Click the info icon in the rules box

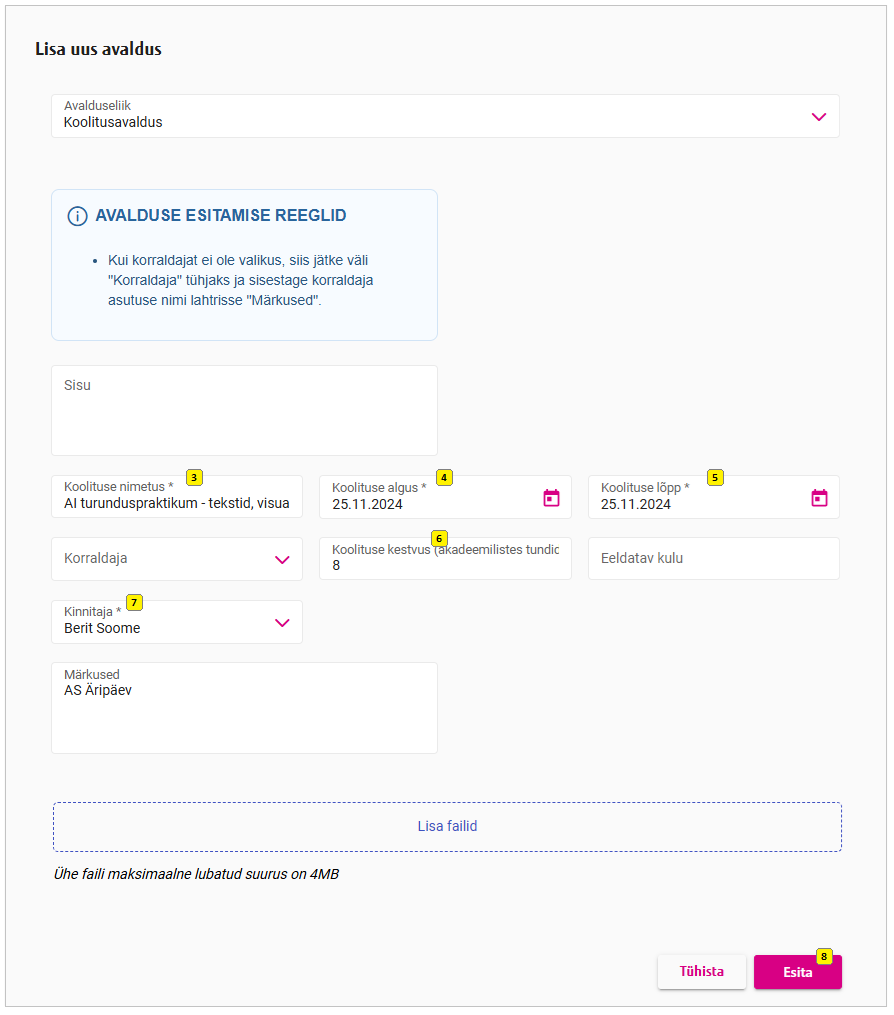coord(77,216)
